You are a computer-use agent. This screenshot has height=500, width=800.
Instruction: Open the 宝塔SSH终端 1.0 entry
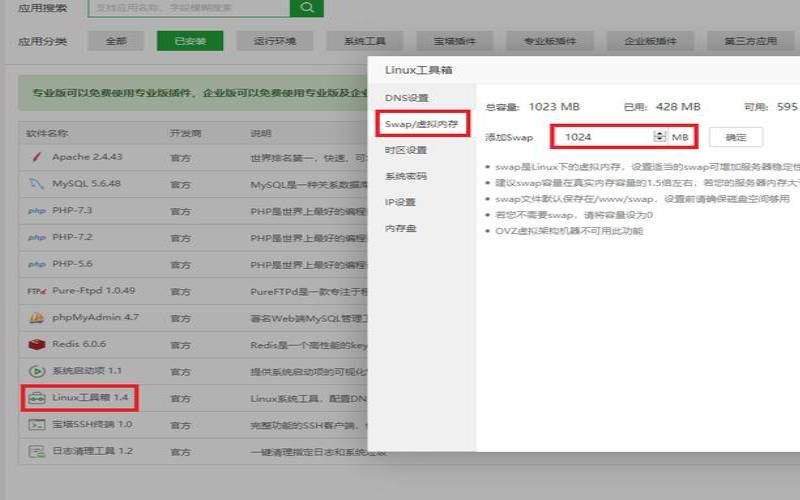[x=92, y=424]
